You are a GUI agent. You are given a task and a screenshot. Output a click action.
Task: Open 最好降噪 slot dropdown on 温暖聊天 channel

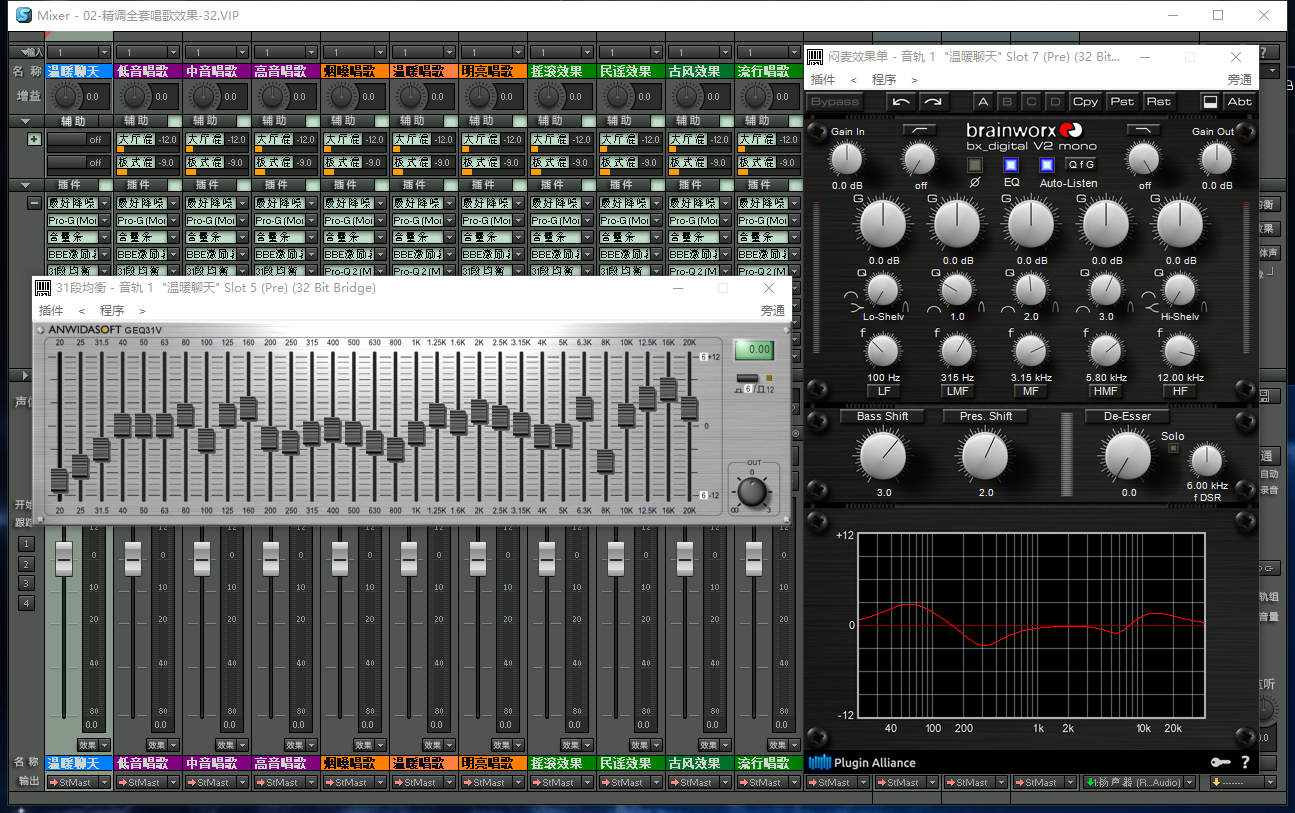coord(104,203)
